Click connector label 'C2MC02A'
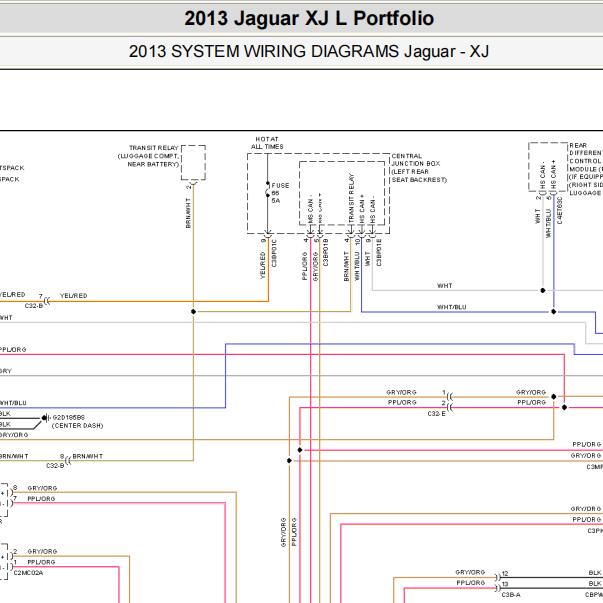 28,573
